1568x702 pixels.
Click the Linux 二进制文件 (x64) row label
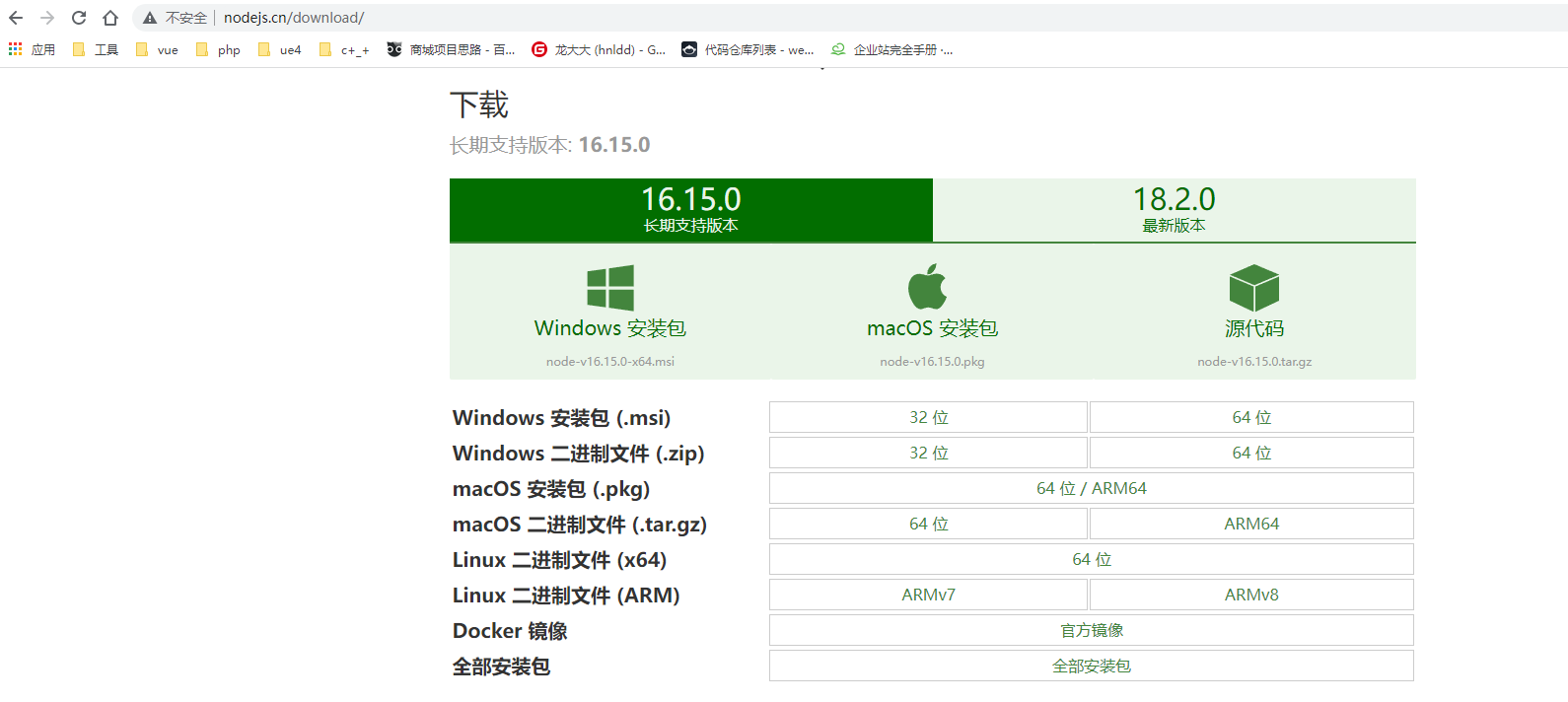point(559,560)
